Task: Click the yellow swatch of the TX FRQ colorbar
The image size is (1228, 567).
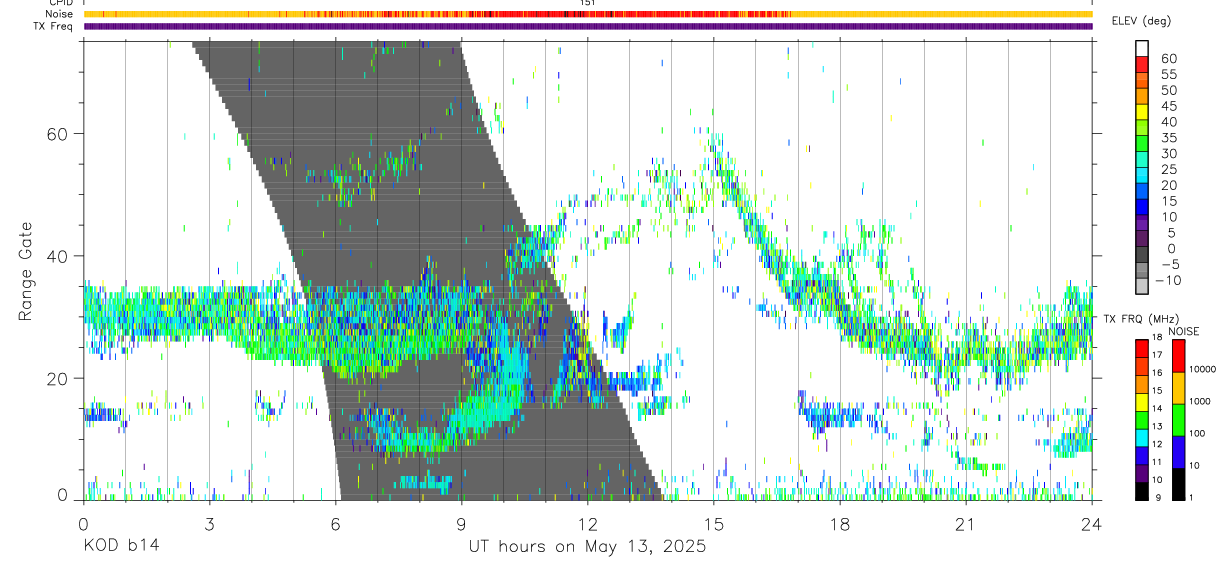Action: coord(1142,402)
